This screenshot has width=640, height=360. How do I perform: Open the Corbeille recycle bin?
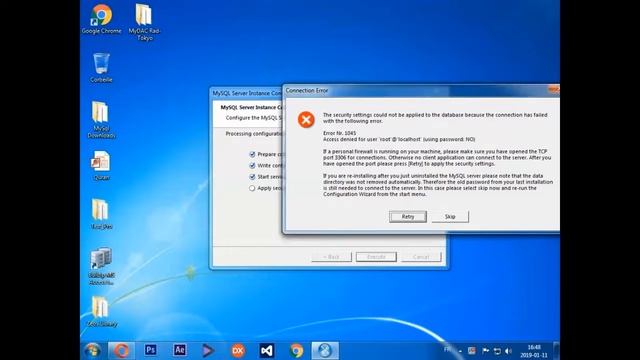[101, 68]
